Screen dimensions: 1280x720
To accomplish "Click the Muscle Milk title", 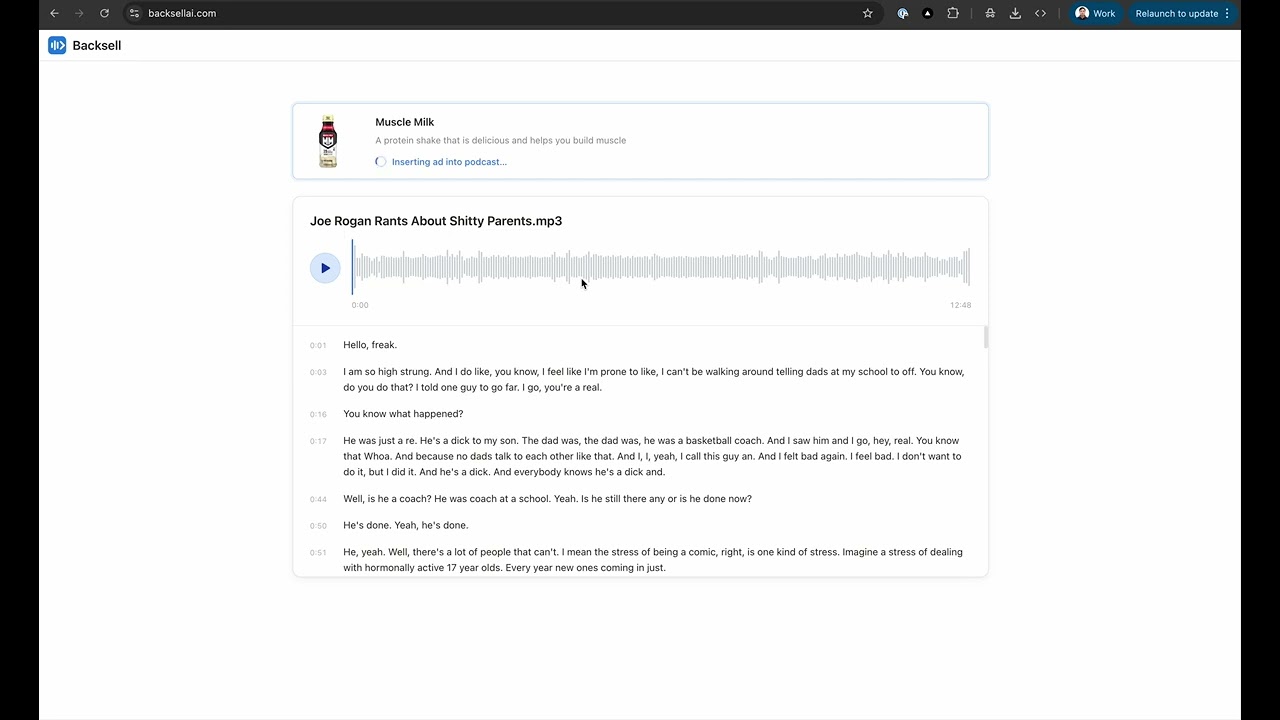I will pyautogui.click(x=405, y=122).
